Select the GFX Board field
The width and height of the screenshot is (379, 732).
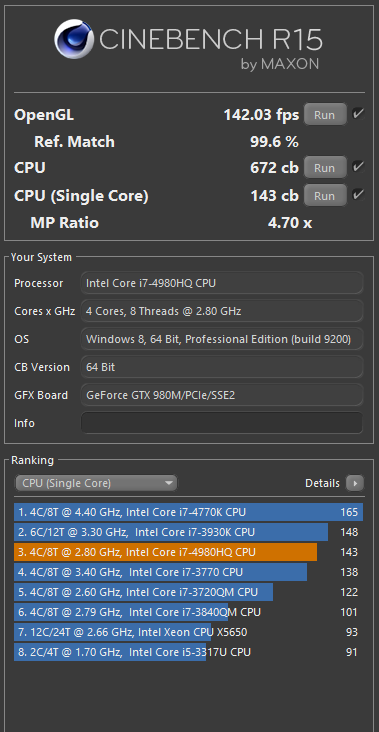coord(222,395)
